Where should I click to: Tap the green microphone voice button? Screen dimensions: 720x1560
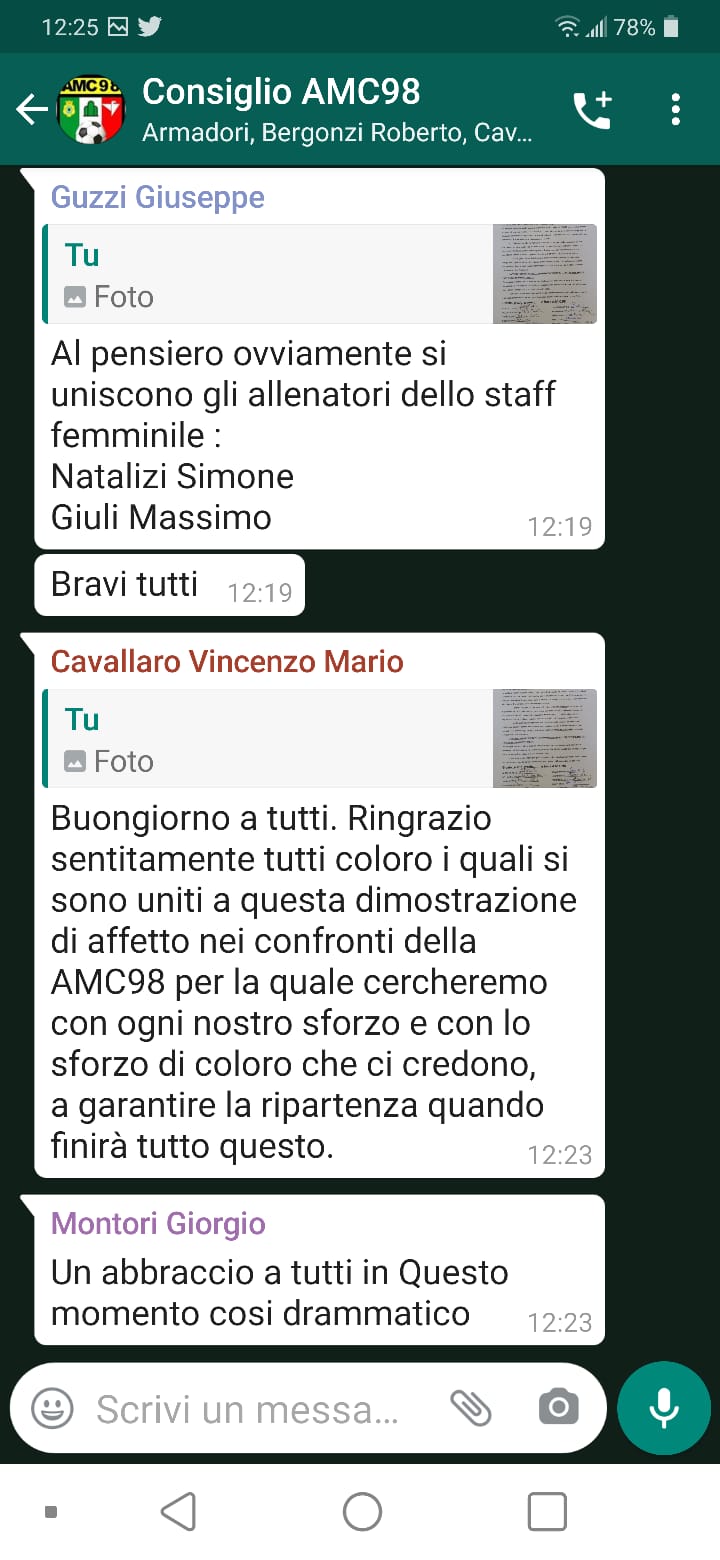pyautogui.click(x=664, y=1408)
